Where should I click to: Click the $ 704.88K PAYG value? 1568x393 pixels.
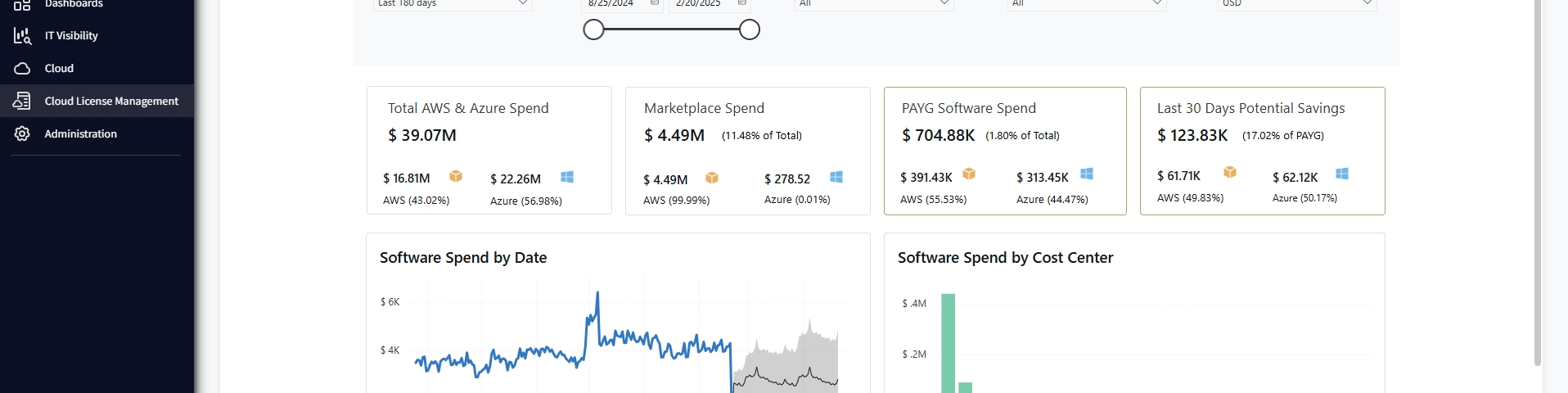coord(939,135)
